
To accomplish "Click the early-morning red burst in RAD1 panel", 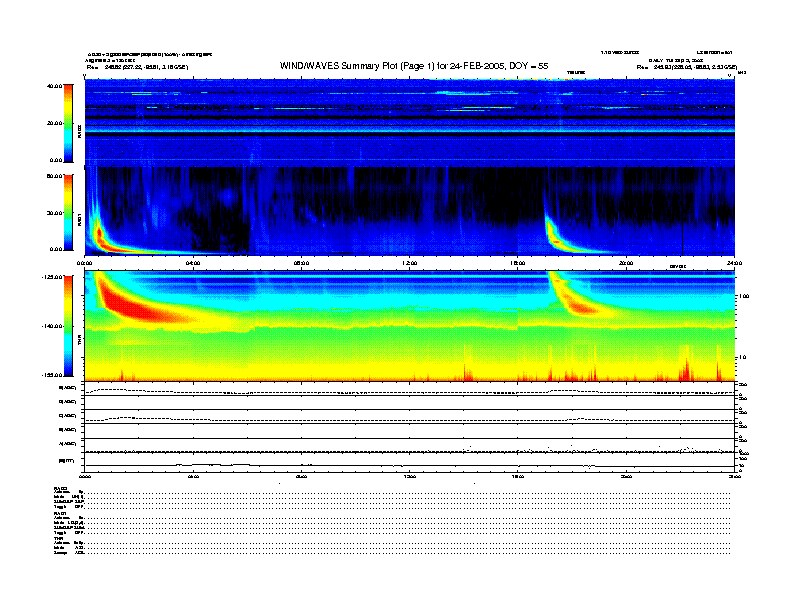I will coord(104,240).
